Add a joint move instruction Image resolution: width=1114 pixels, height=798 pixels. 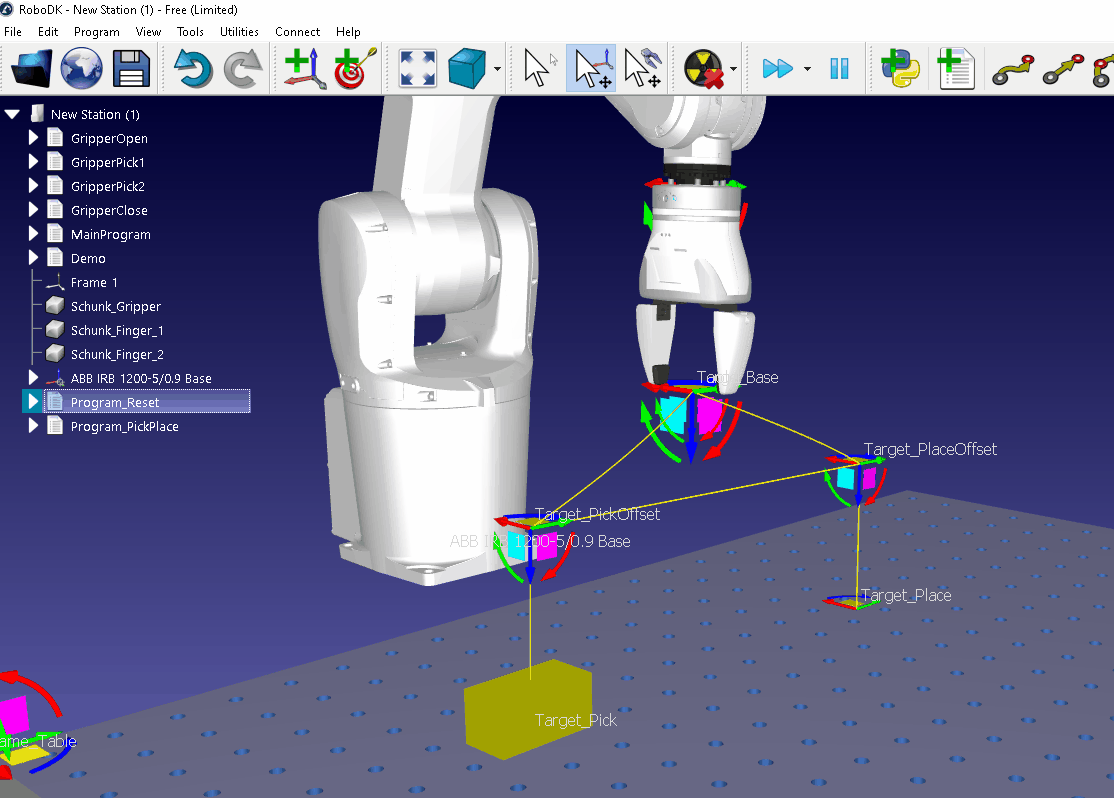coord(1012,70)
